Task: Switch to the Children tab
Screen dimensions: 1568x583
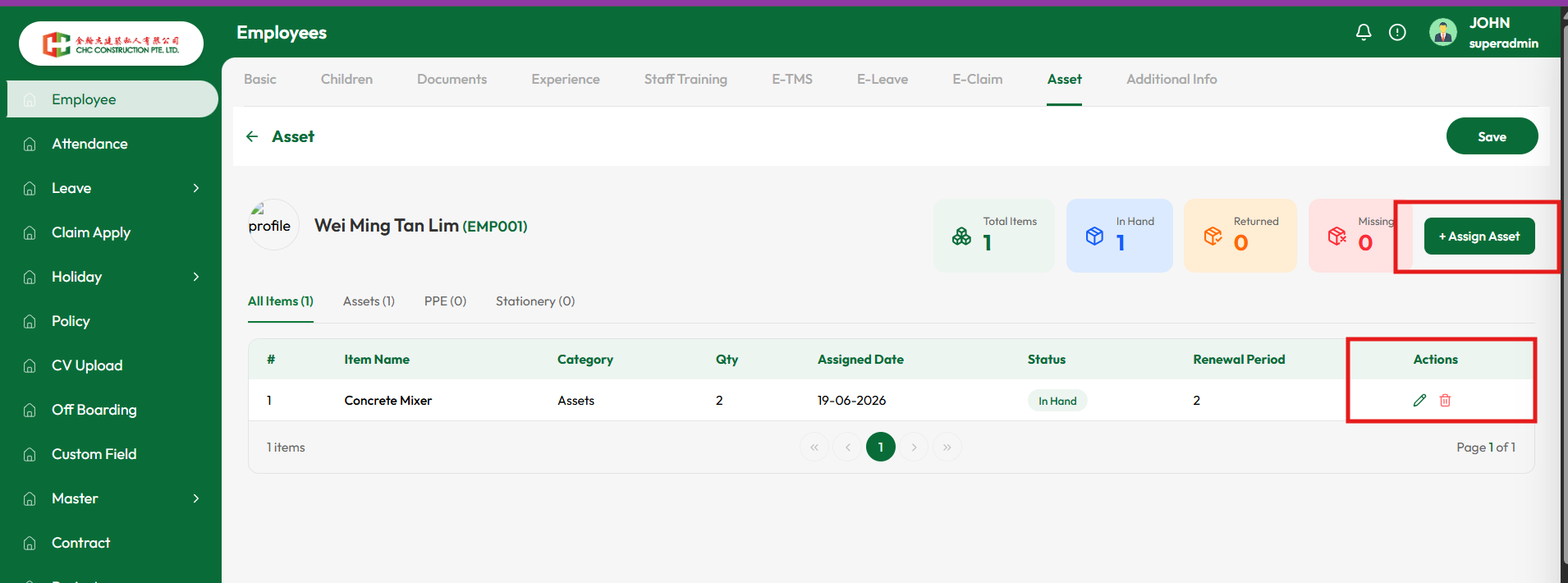Action: (346, 79)
